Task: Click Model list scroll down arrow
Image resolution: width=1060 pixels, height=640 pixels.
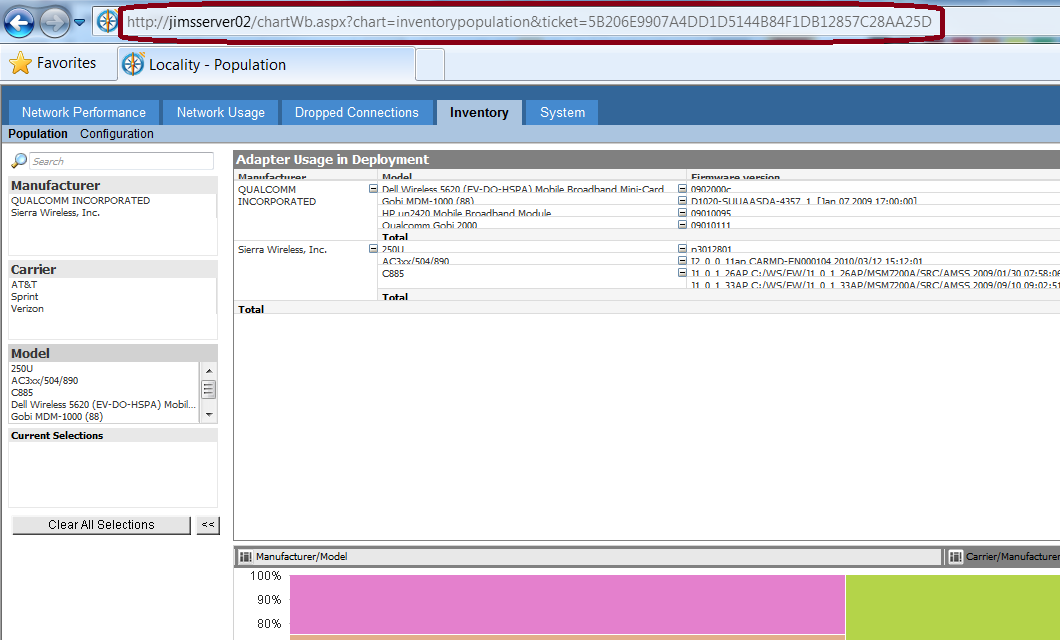Action: (x=209, y=415)
